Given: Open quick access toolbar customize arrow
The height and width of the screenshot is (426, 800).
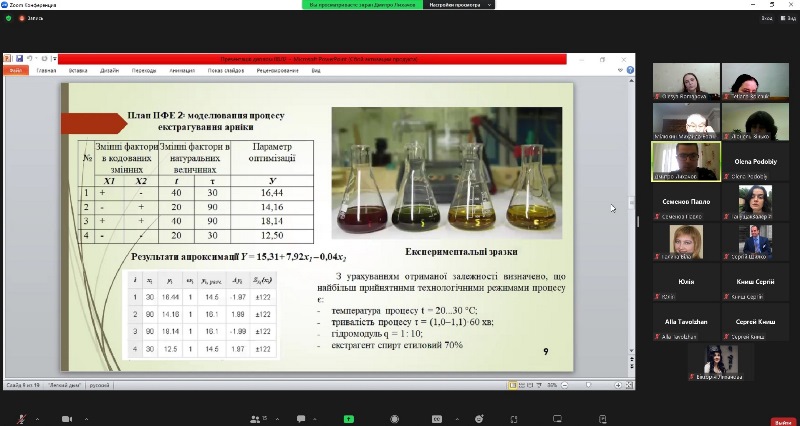Looking at the screenshot, I should [x=54, y=59].
